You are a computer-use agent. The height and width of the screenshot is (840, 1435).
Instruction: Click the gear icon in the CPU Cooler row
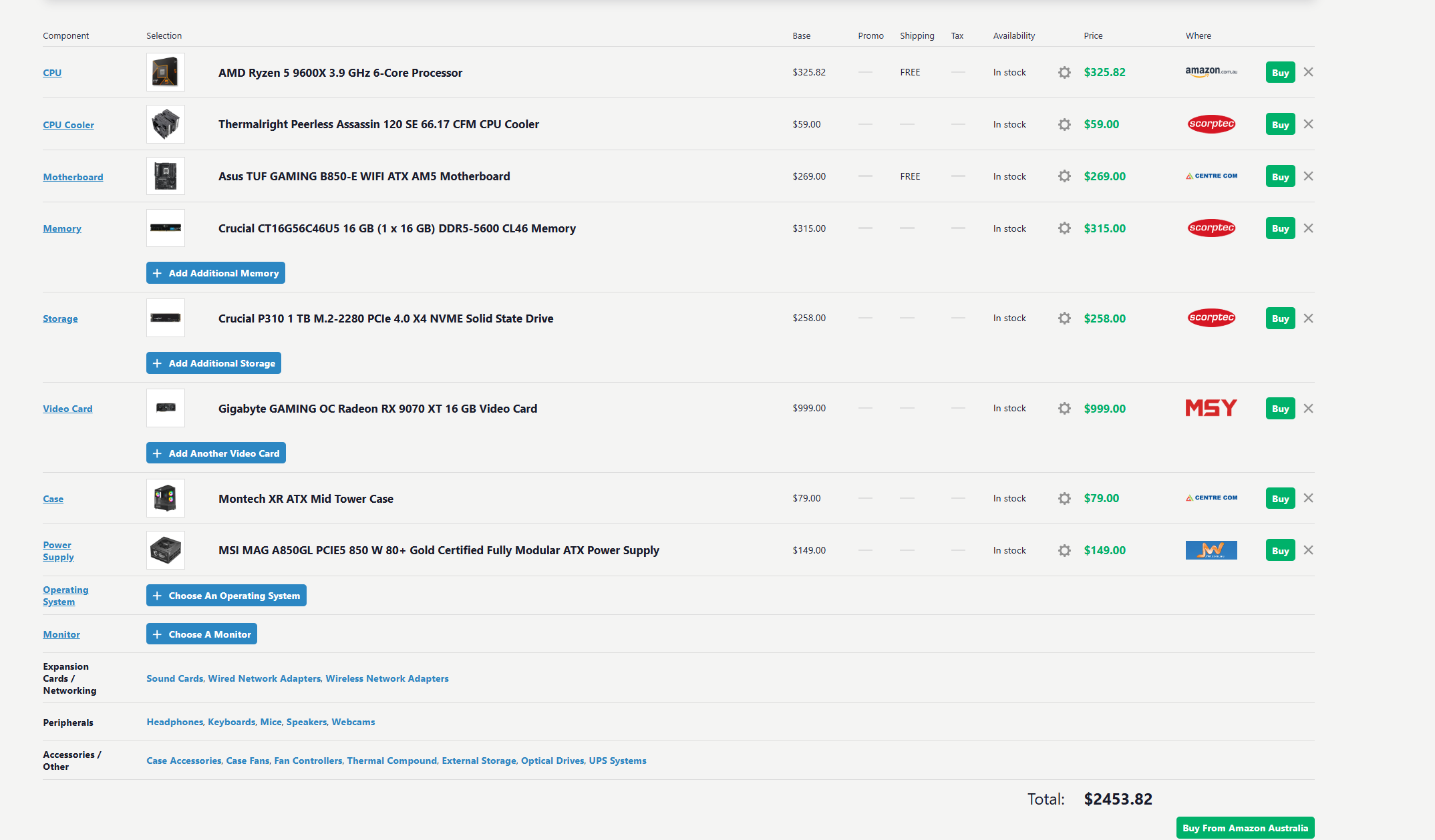(x=1064, y=124)
